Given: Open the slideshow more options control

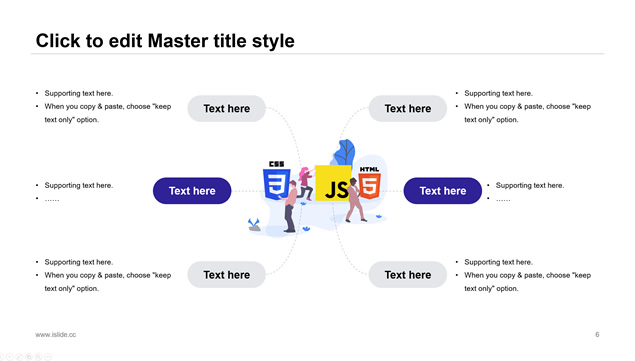Looking at the screenshot, I should [48, 357].
